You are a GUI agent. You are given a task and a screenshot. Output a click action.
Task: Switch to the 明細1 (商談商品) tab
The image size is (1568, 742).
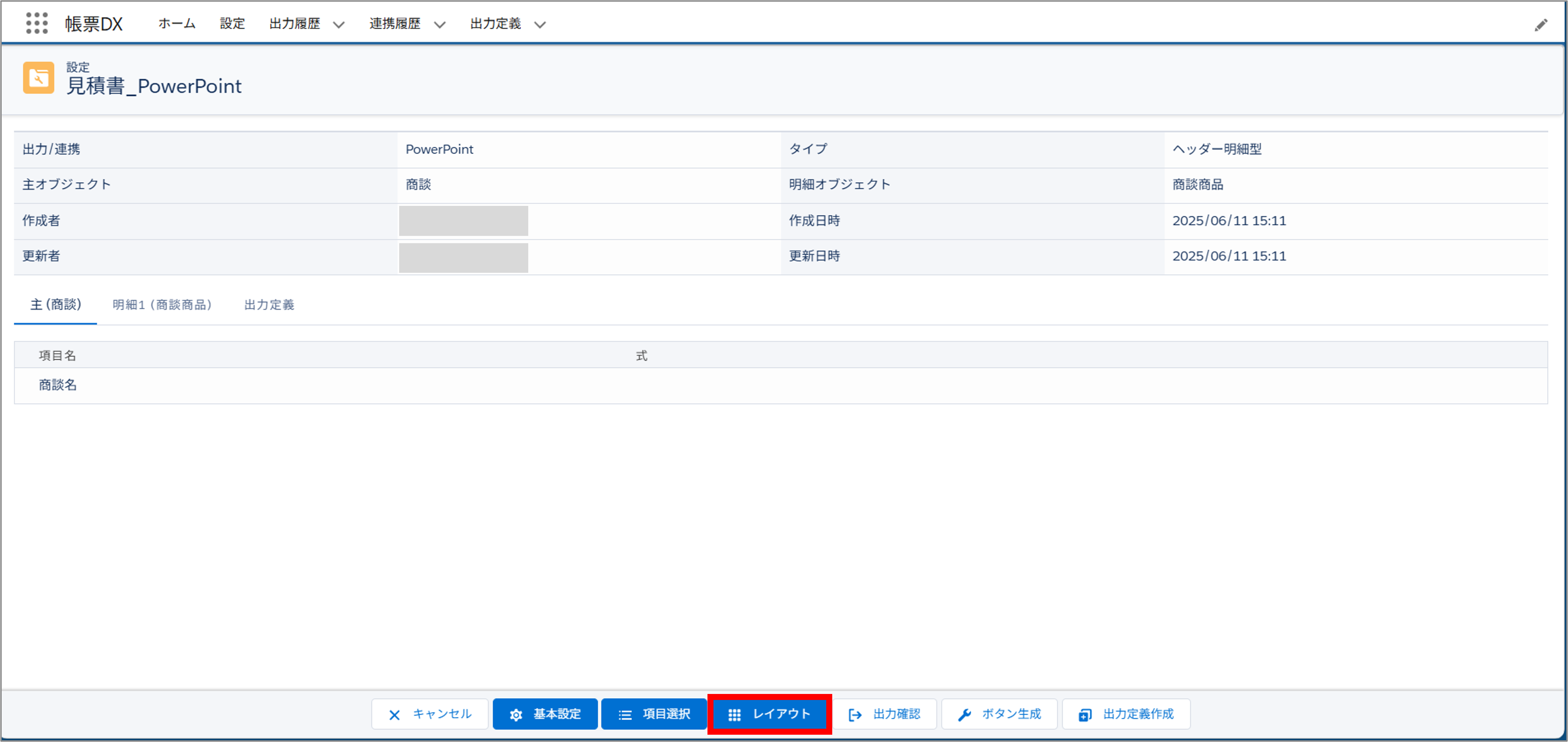pyautogui.click(x=162, y=305)
